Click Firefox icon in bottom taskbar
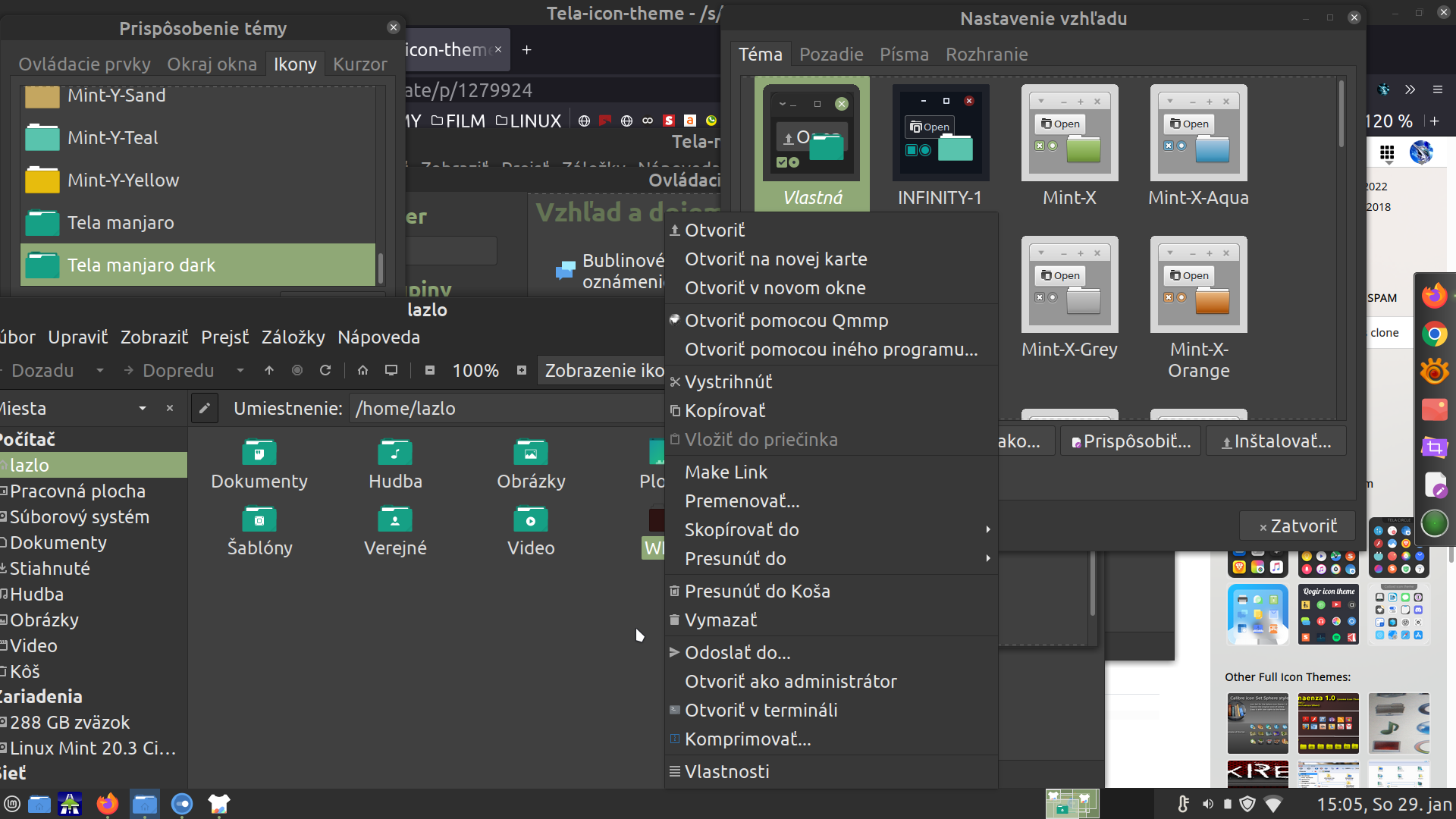This screenshot has height=819, width=1456. (108, 804)
